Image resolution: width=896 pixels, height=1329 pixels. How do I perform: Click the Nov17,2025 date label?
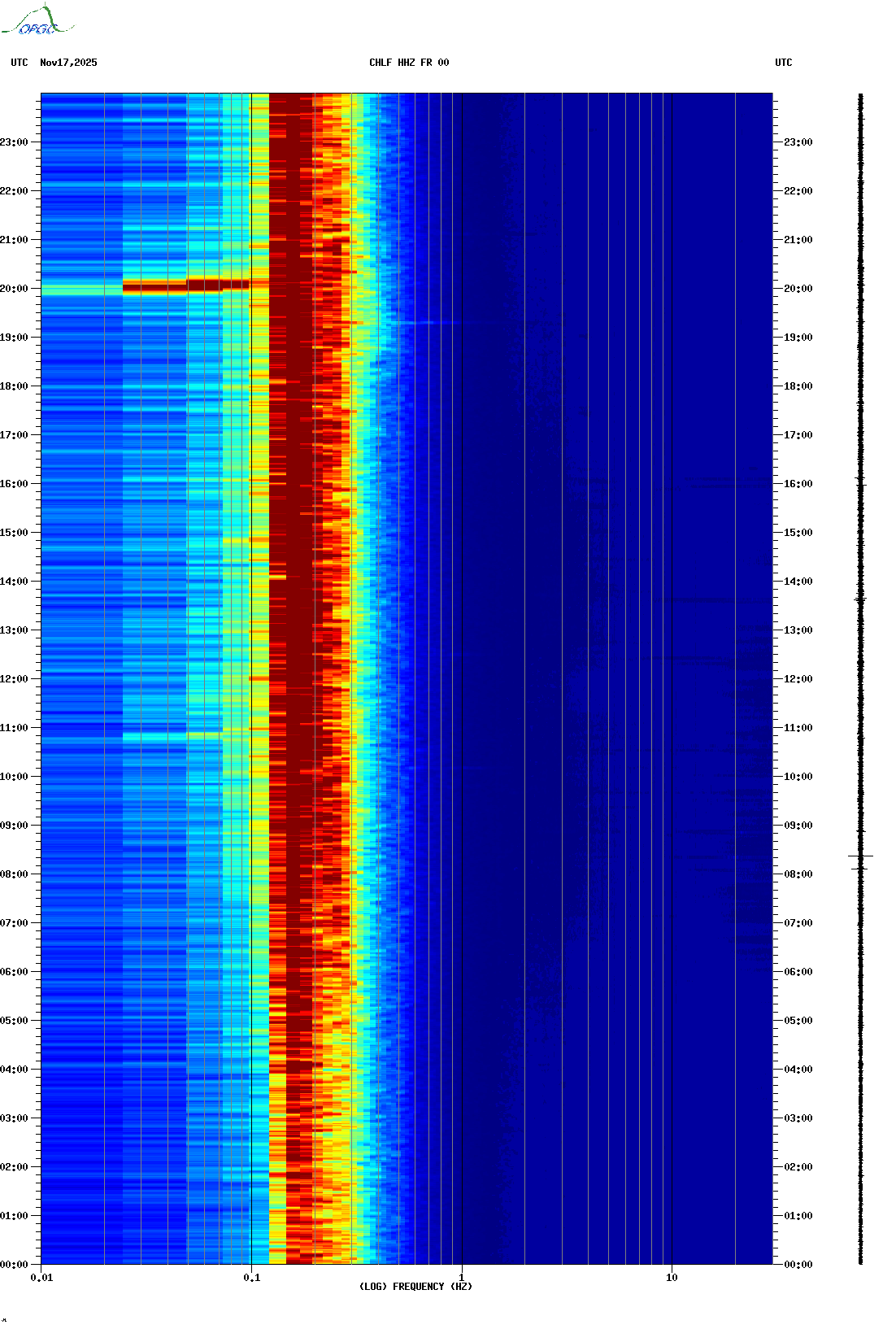[68, 63]
